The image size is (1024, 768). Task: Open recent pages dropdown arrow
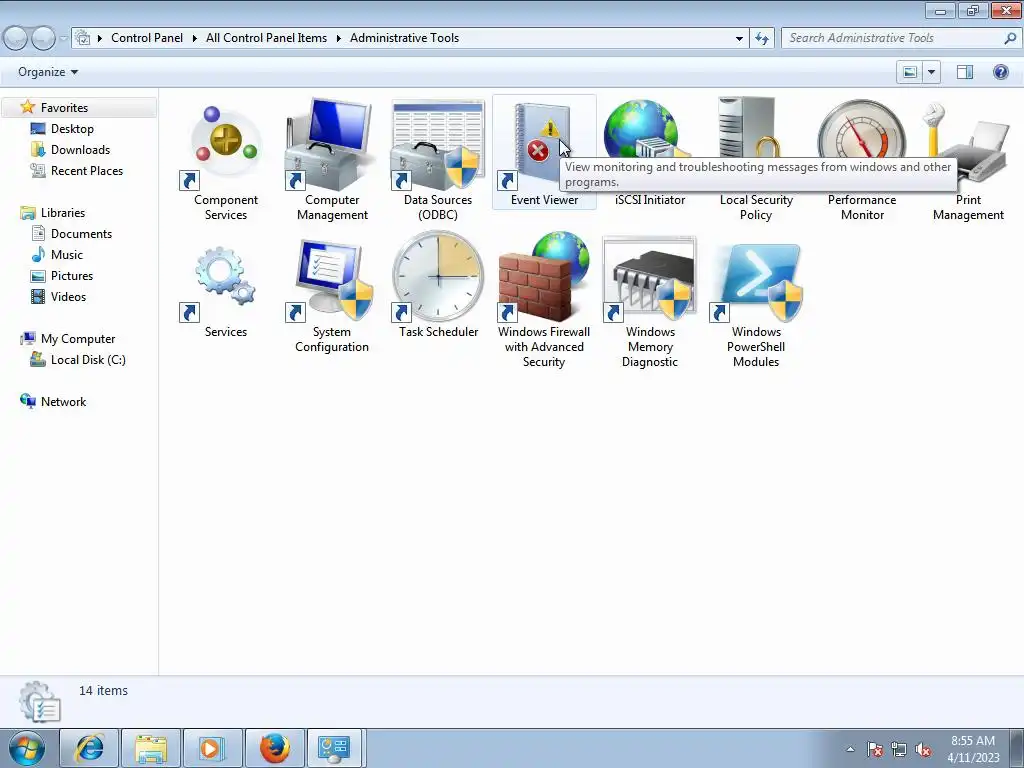coord(63,39)
